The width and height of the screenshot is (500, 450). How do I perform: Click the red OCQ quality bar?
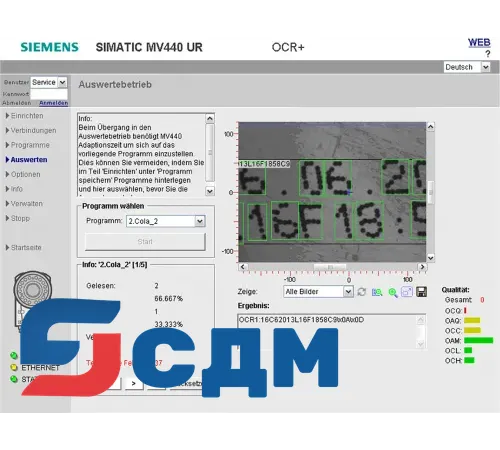pos(465,311)
